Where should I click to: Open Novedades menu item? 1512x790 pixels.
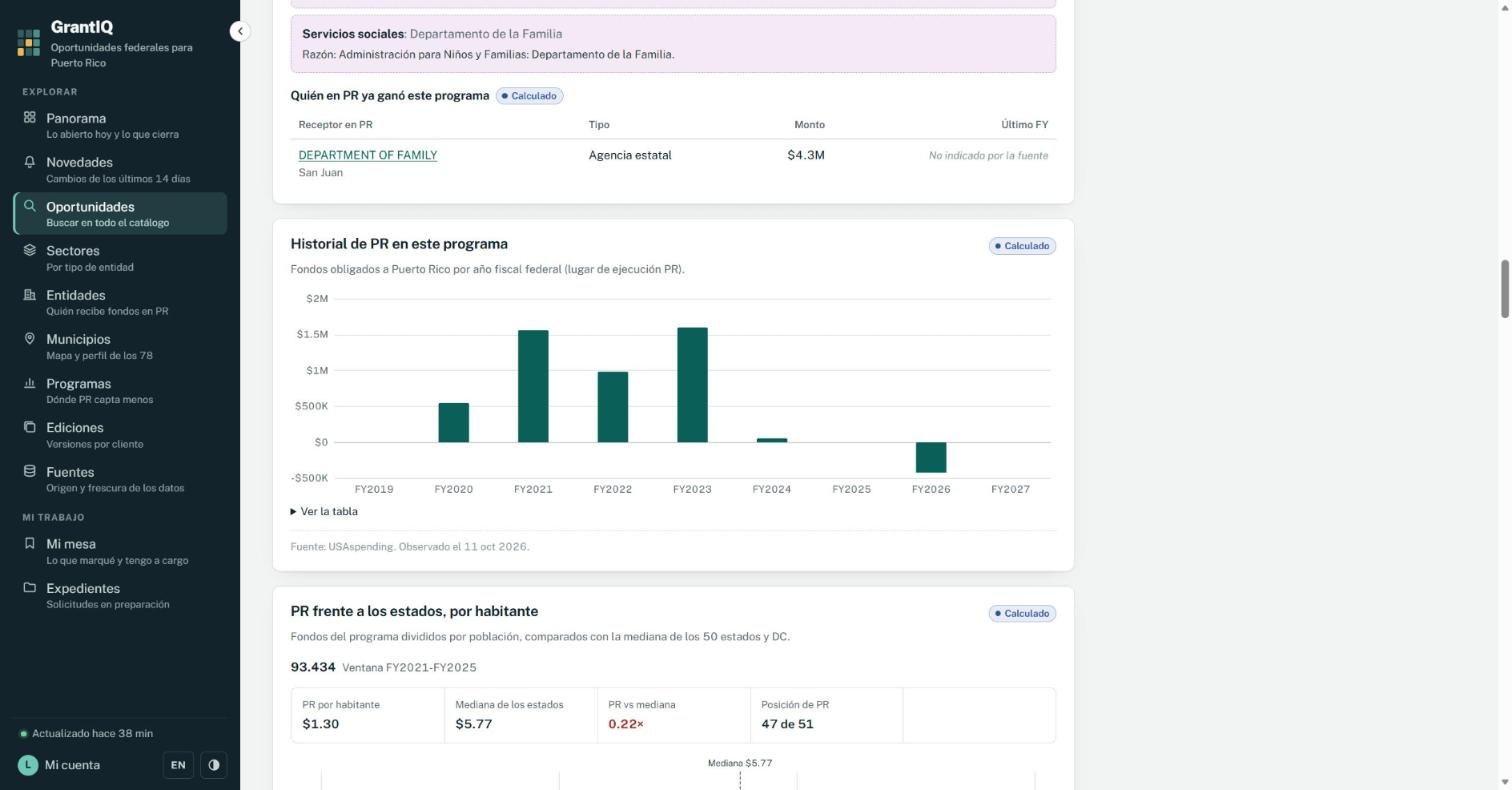click(x=120, y=169)
